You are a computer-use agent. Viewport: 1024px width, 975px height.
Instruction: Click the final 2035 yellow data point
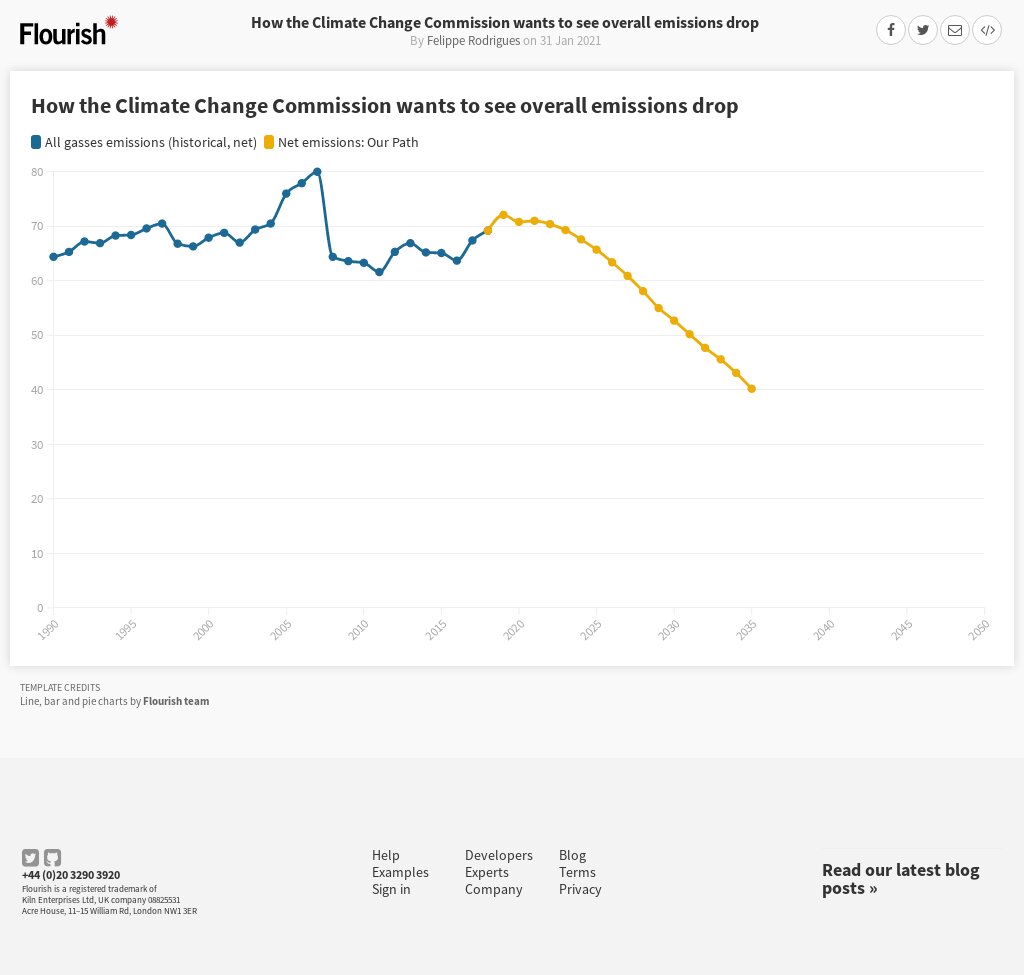(x=751, y=389)
